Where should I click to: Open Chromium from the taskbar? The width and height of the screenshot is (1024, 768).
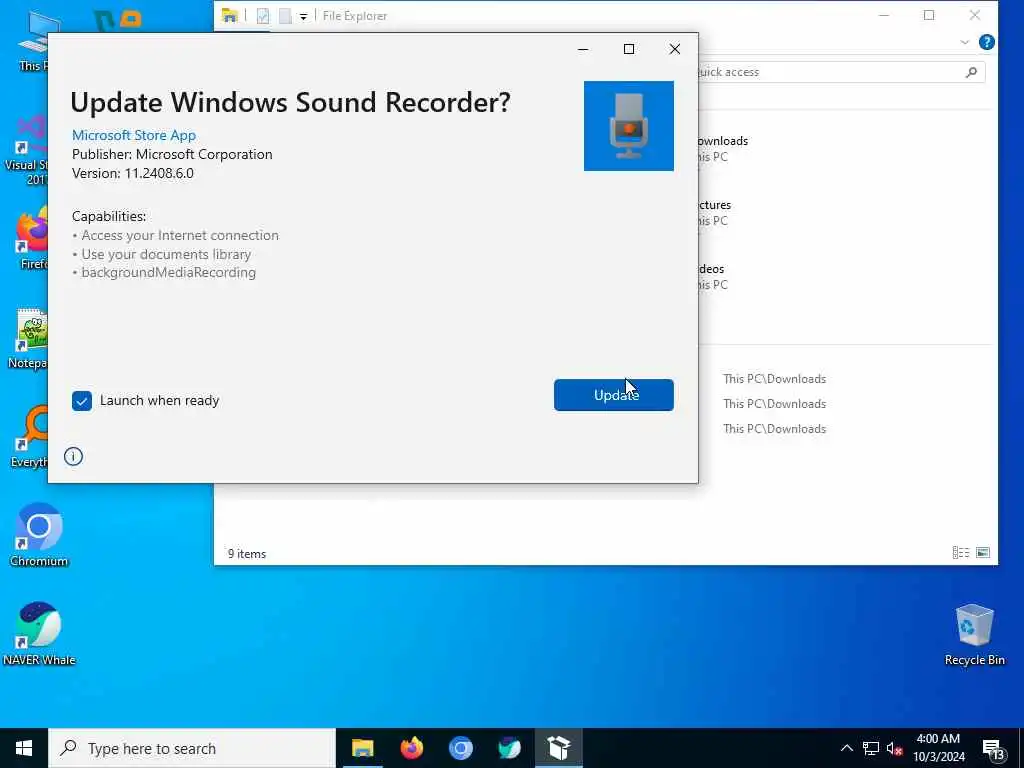pos(460,748)
